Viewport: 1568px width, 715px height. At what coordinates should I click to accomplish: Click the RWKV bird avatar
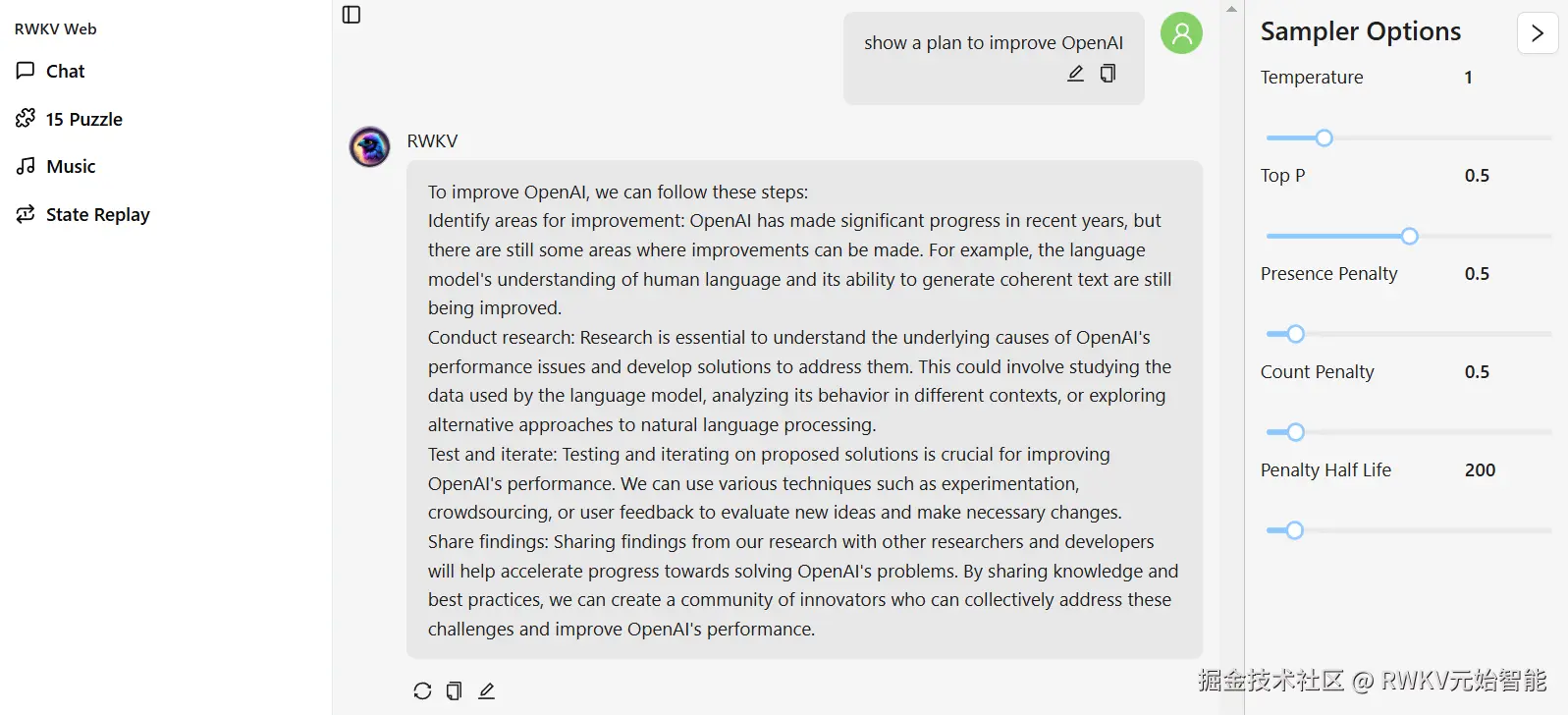click(368, 145)
